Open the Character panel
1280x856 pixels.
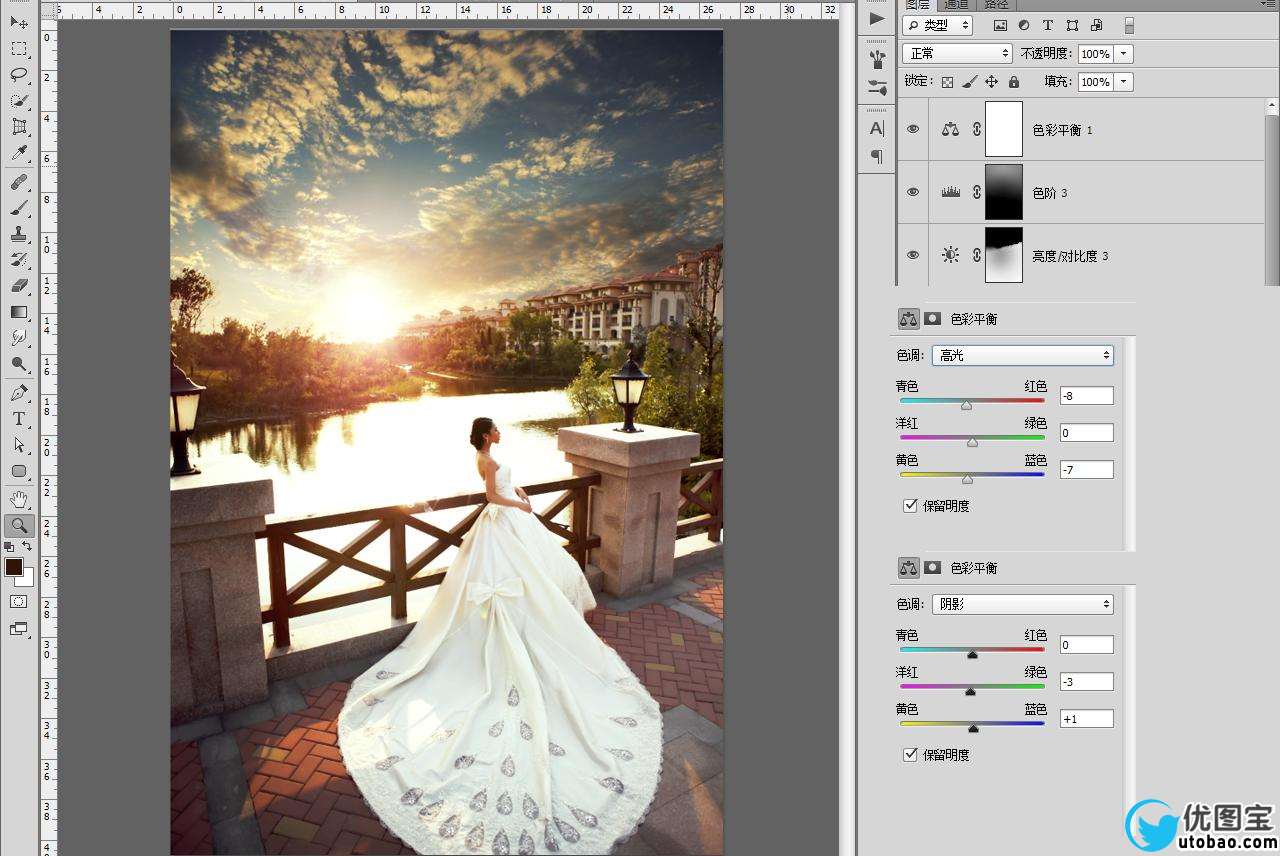tap(877, 128)
